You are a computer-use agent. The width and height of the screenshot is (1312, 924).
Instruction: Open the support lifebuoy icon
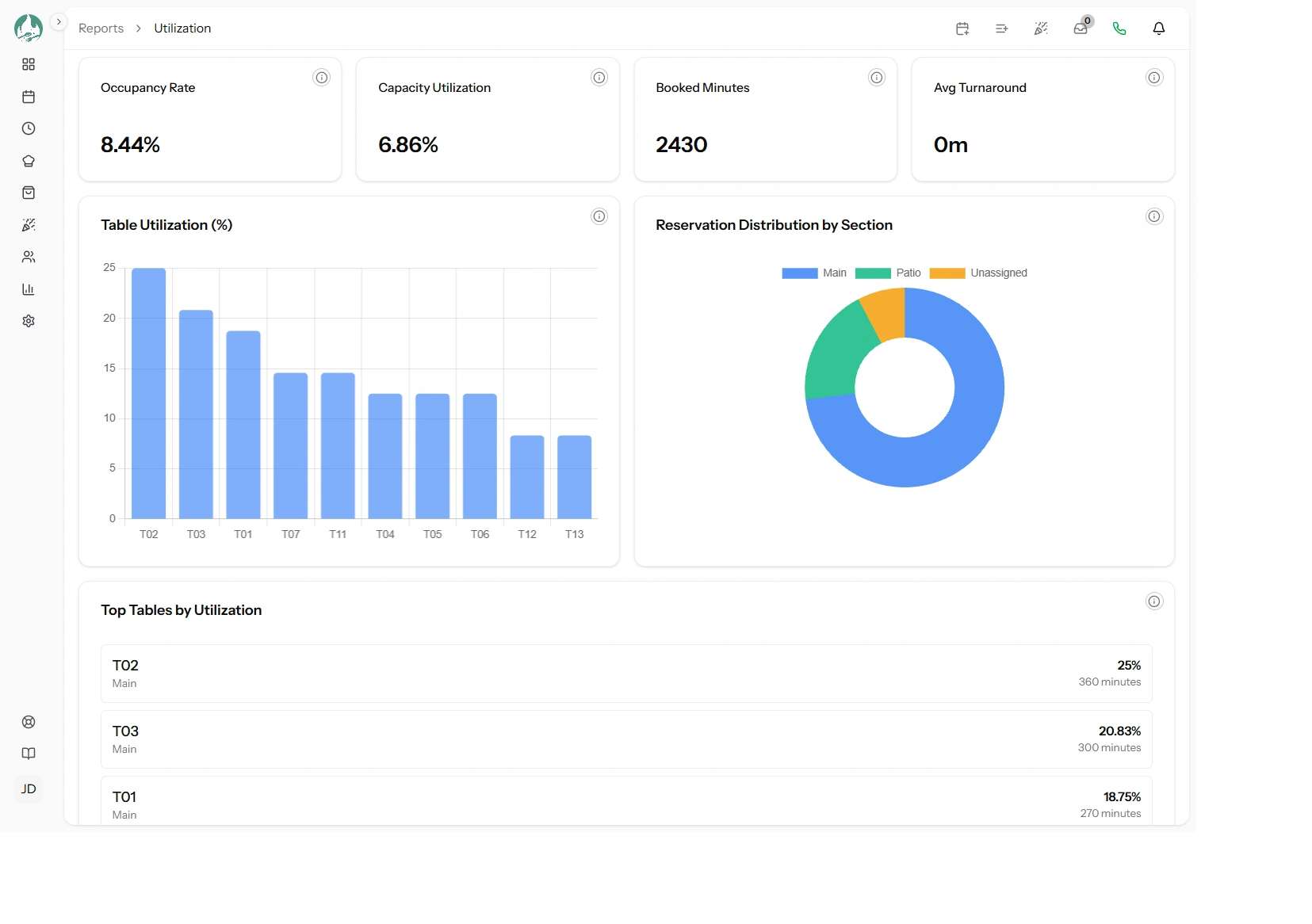pyautogui.click(x=29, y=722)
